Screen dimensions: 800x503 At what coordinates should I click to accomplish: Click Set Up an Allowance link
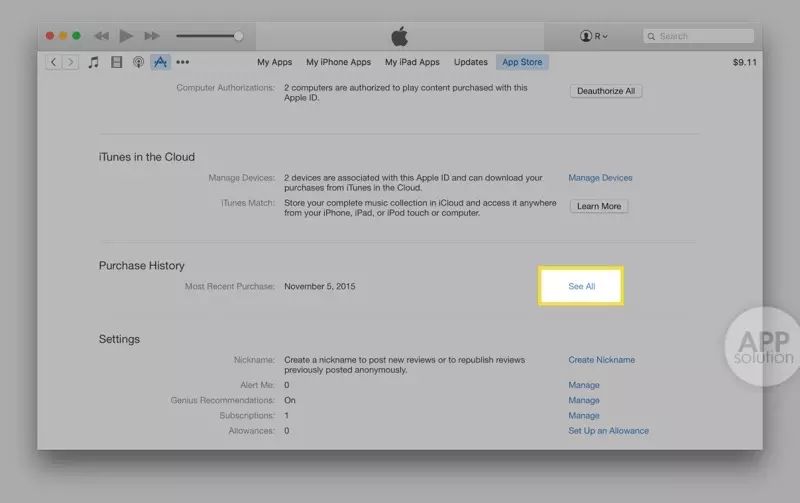[x=608, y=431]
